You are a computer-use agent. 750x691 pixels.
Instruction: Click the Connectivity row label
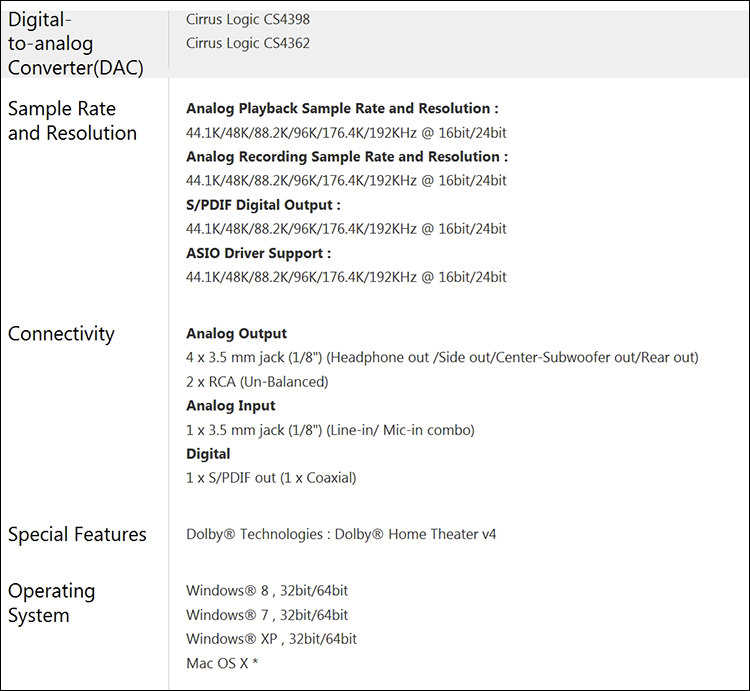point(61,334)
